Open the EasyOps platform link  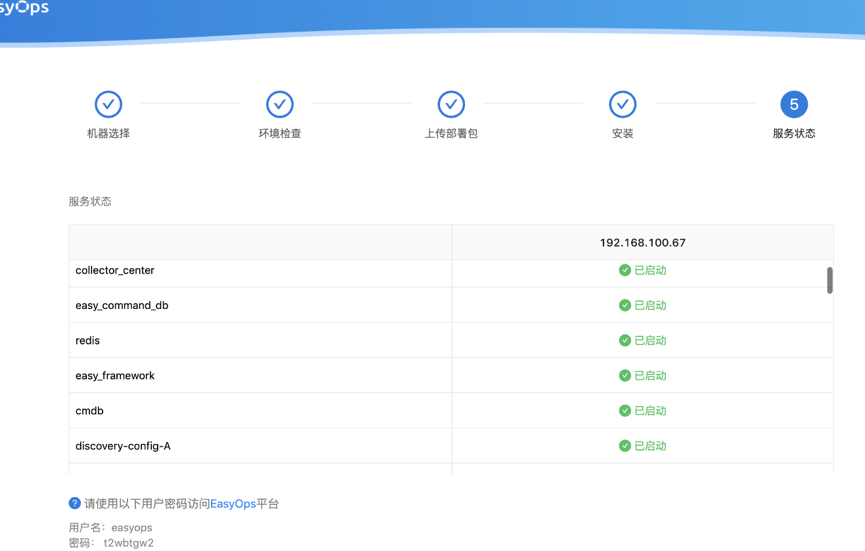pos(233,504)
